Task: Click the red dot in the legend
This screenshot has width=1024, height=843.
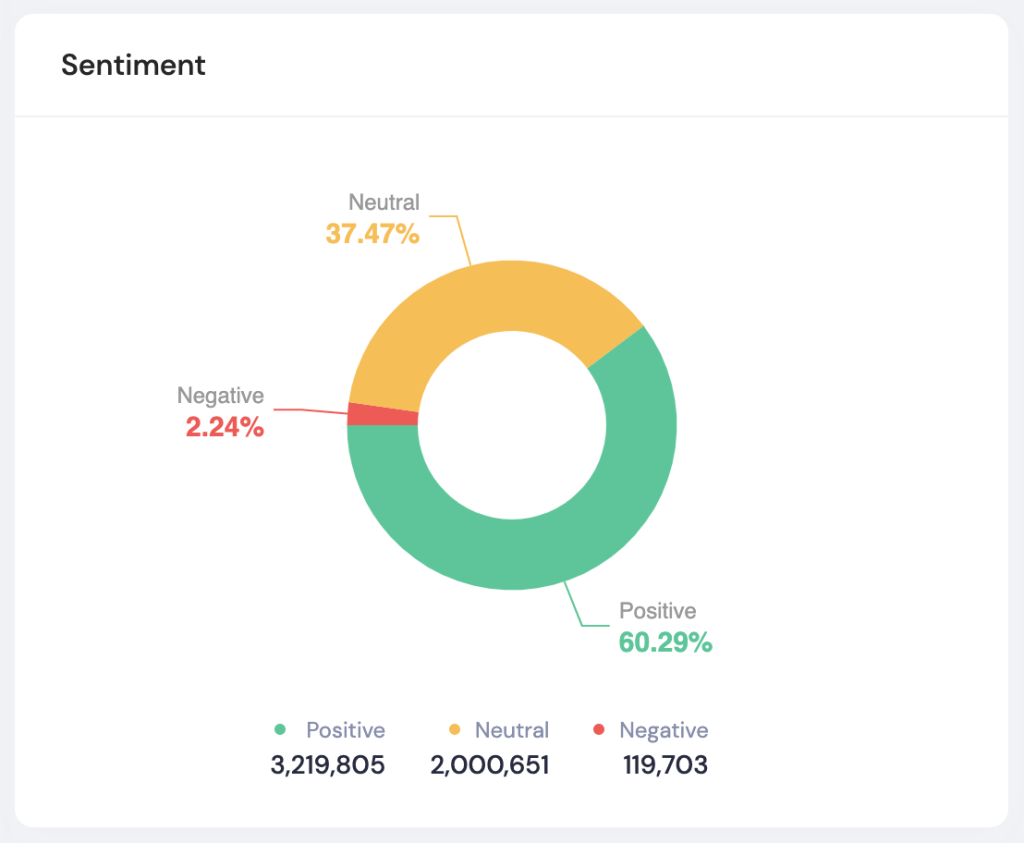Action: (x=599, y=730)
